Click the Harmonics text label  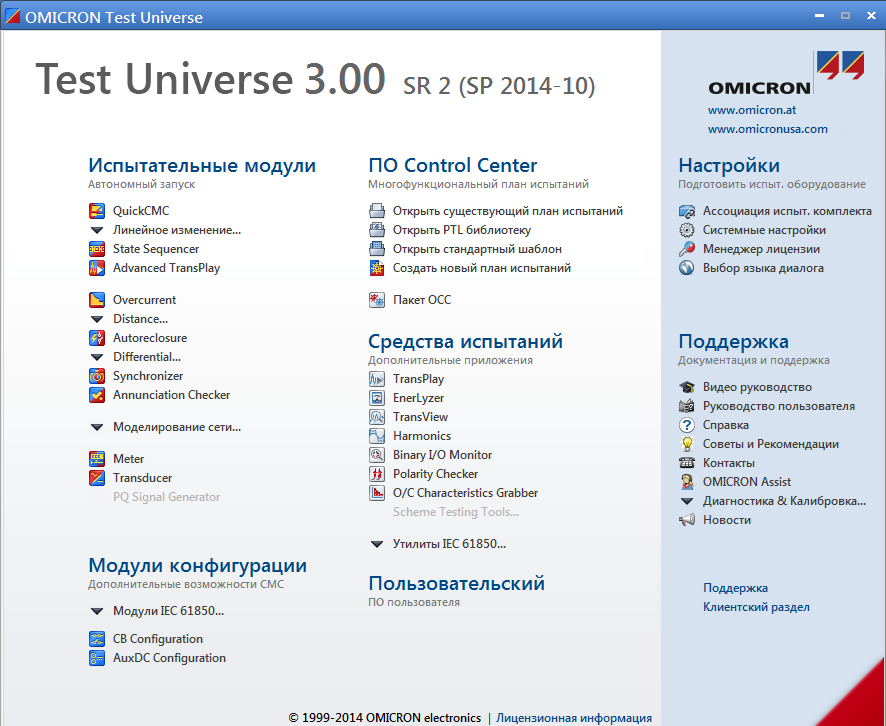click(422, 436)
